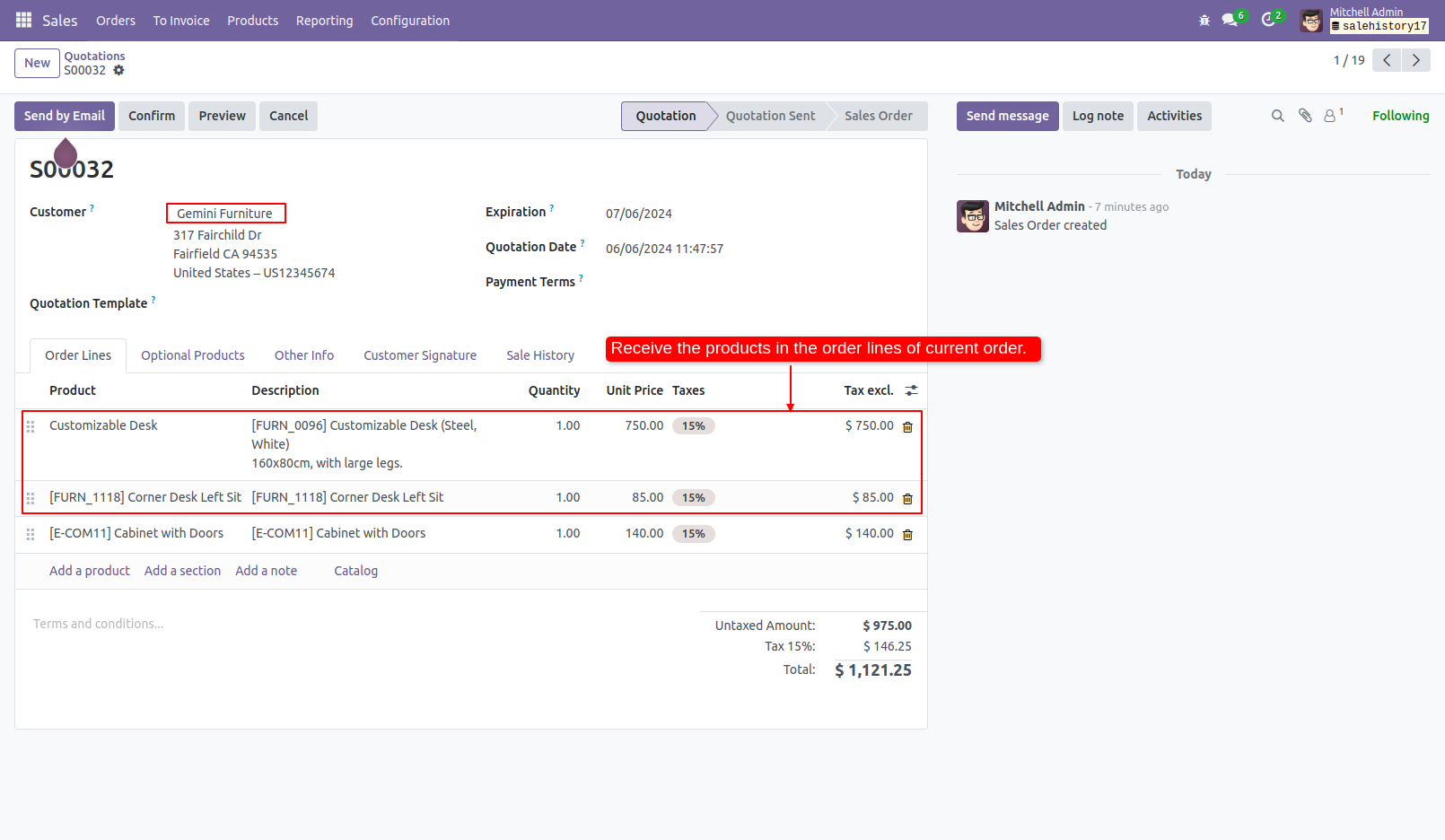Toggle the Following status off
The width and height of the screenshot is (1445, 840).
(1400, 116)
